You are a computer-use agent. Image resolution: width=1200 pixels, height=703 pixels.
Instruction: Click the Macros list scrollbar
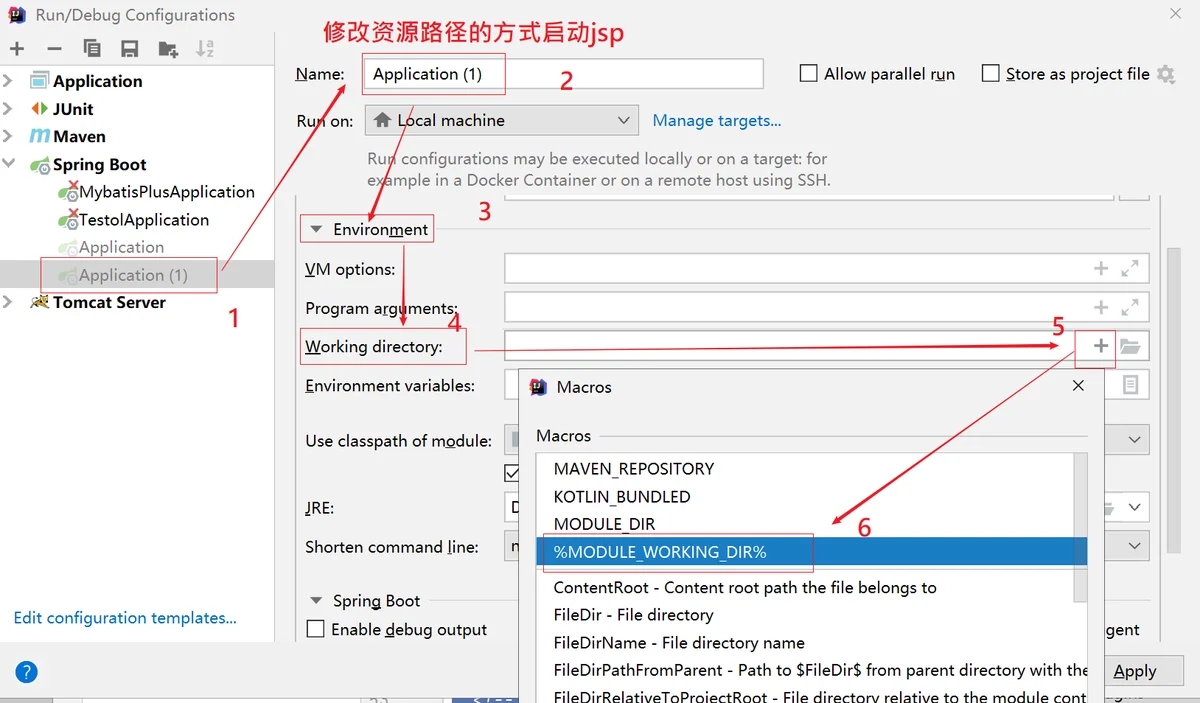click(x=1080, y=528)
